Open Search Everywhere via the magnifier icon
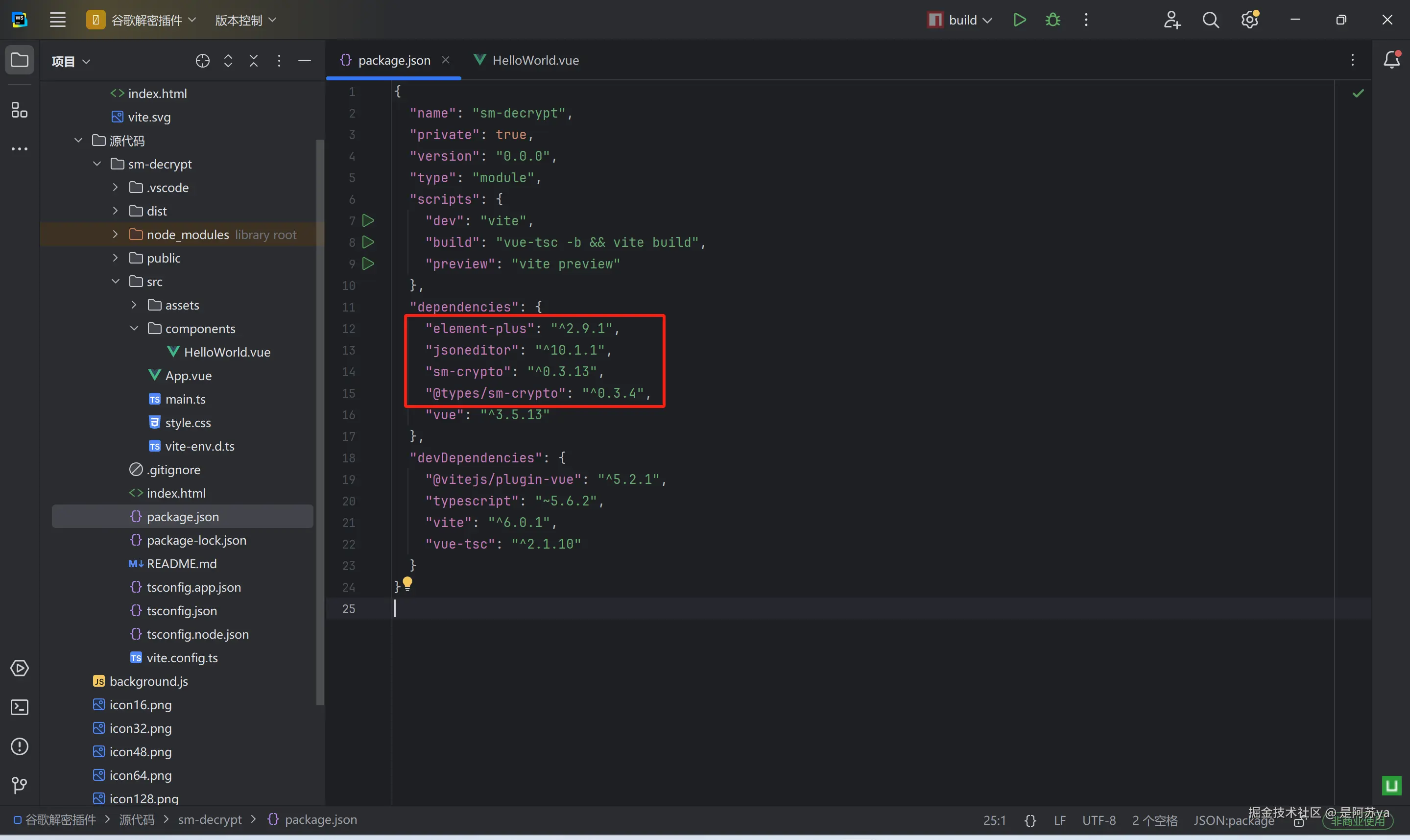The width and height of the screenshot is (1410, 840). tap(1210, 21)
